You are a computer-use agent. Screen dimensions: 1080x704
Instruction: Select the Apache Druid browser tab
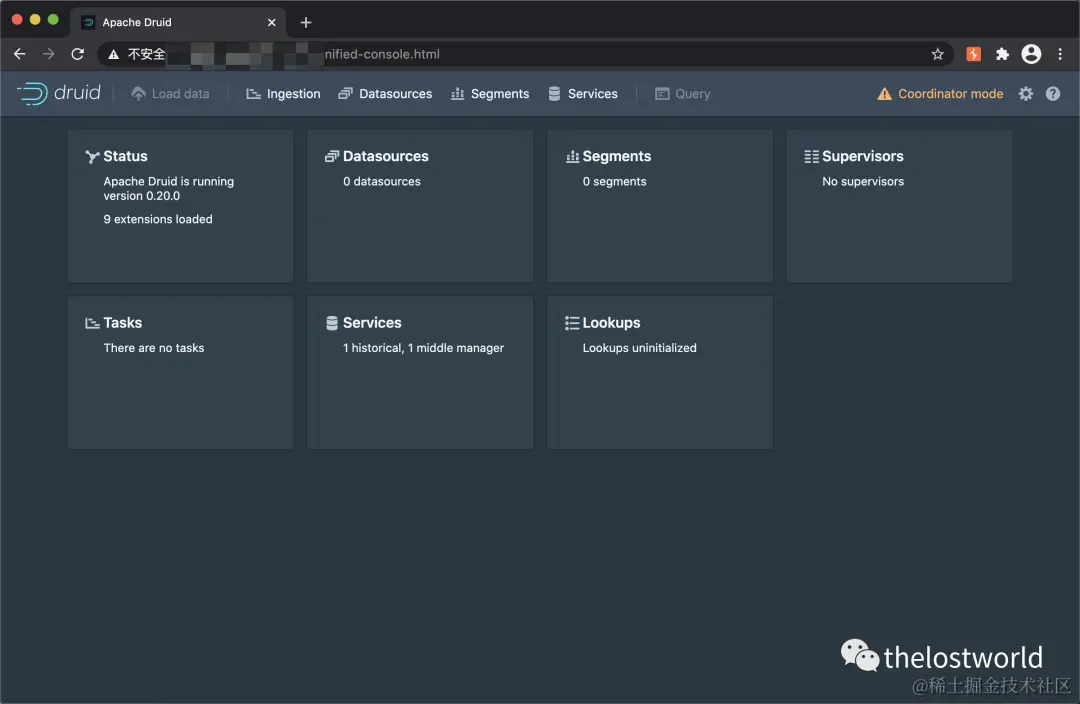(x=178, y=22)
